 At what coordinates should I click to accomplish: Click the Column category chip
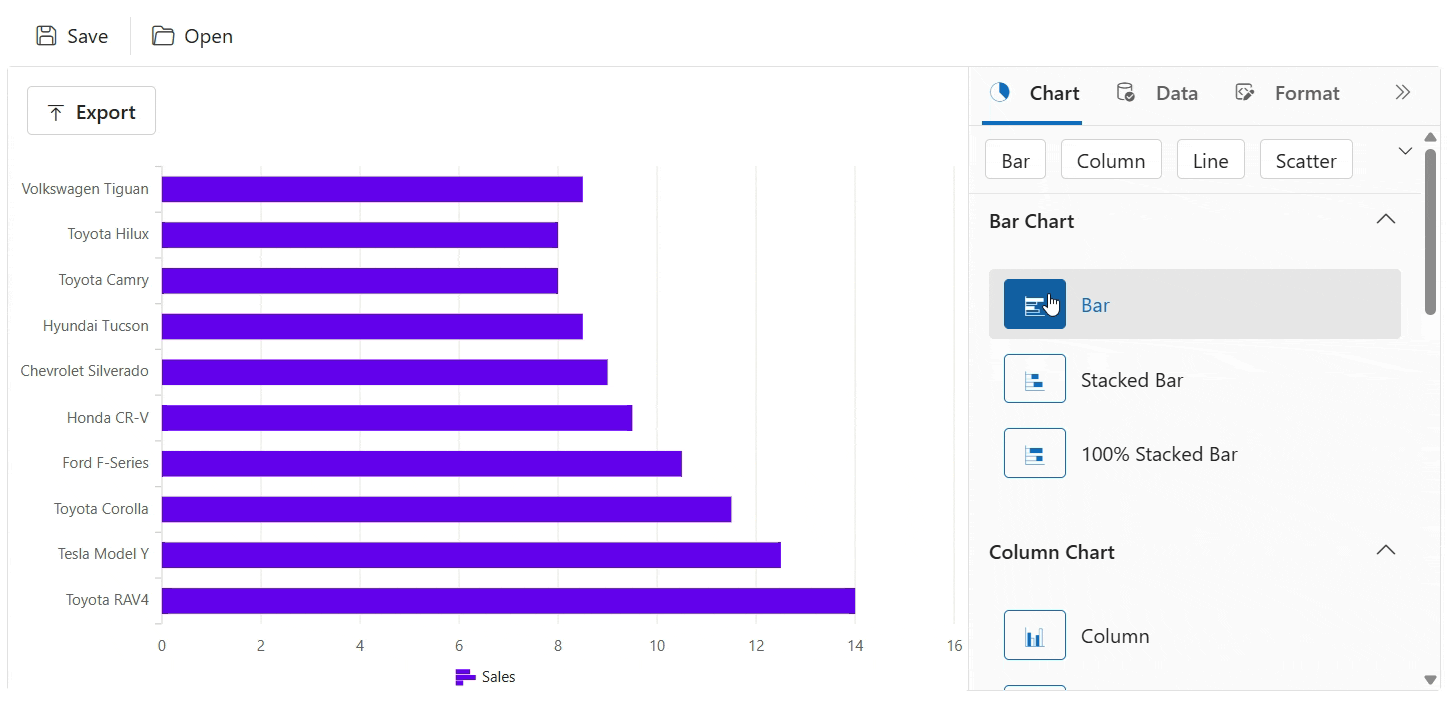click(x=1110, y=160)
